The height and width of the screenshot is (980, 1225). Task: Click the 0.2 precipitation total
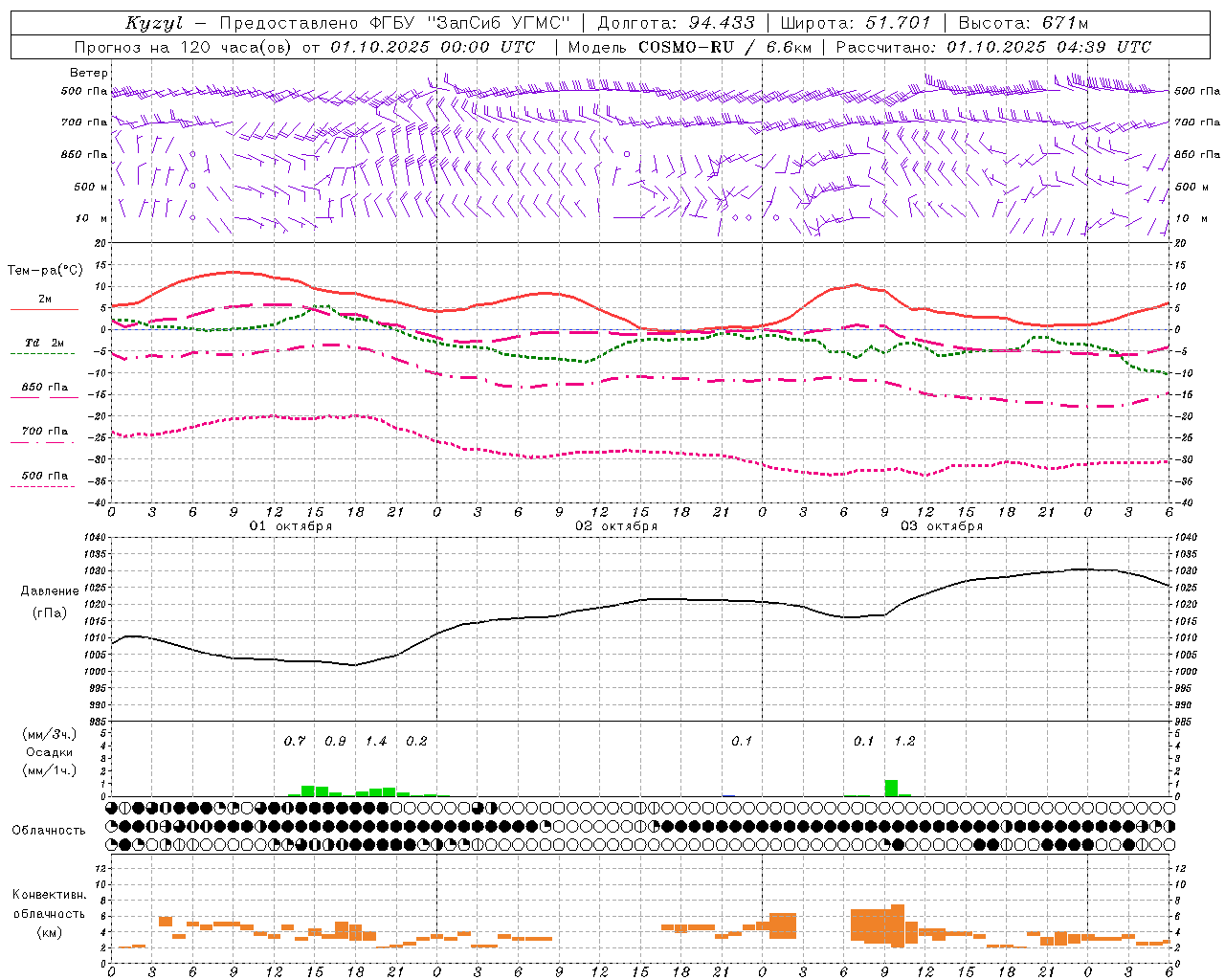(416, 742)
